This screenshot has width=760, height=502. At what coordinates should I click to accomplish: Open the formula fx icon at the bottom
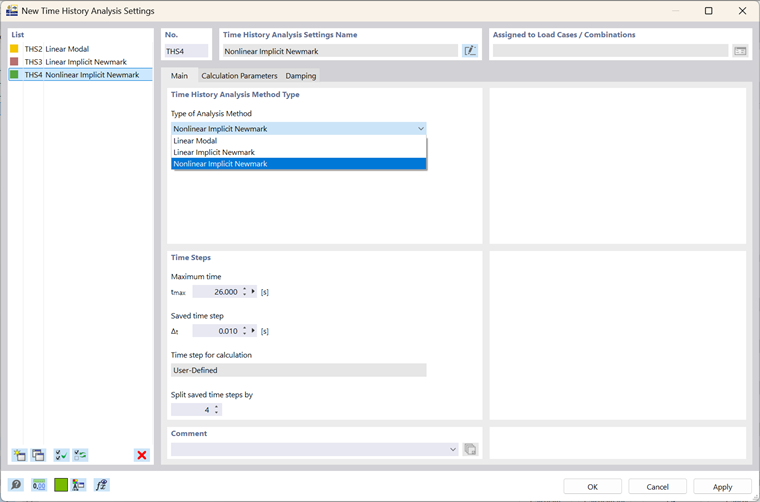click(x=101, y=485)
